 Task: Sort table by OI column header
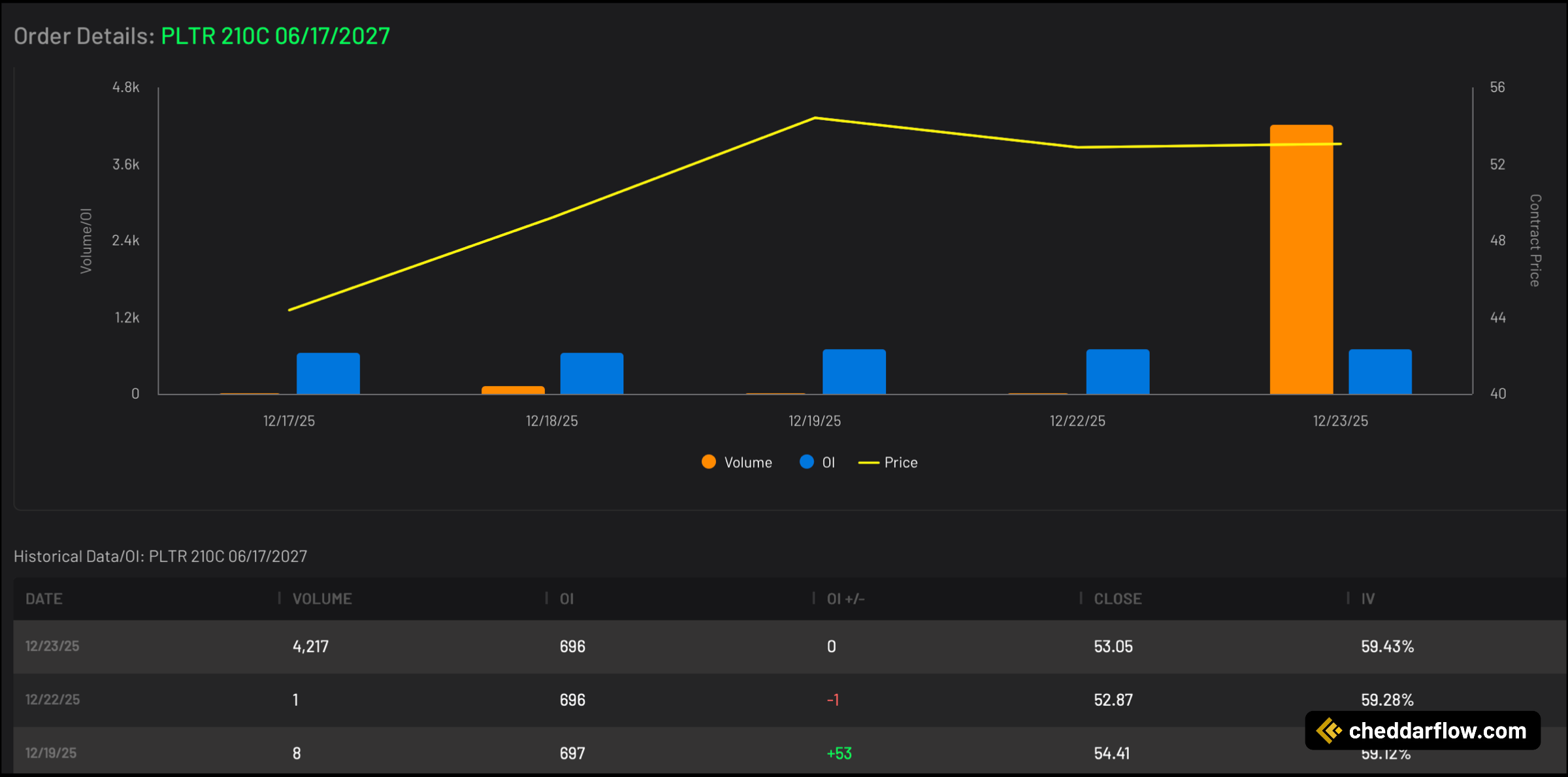tap(566, 599)
